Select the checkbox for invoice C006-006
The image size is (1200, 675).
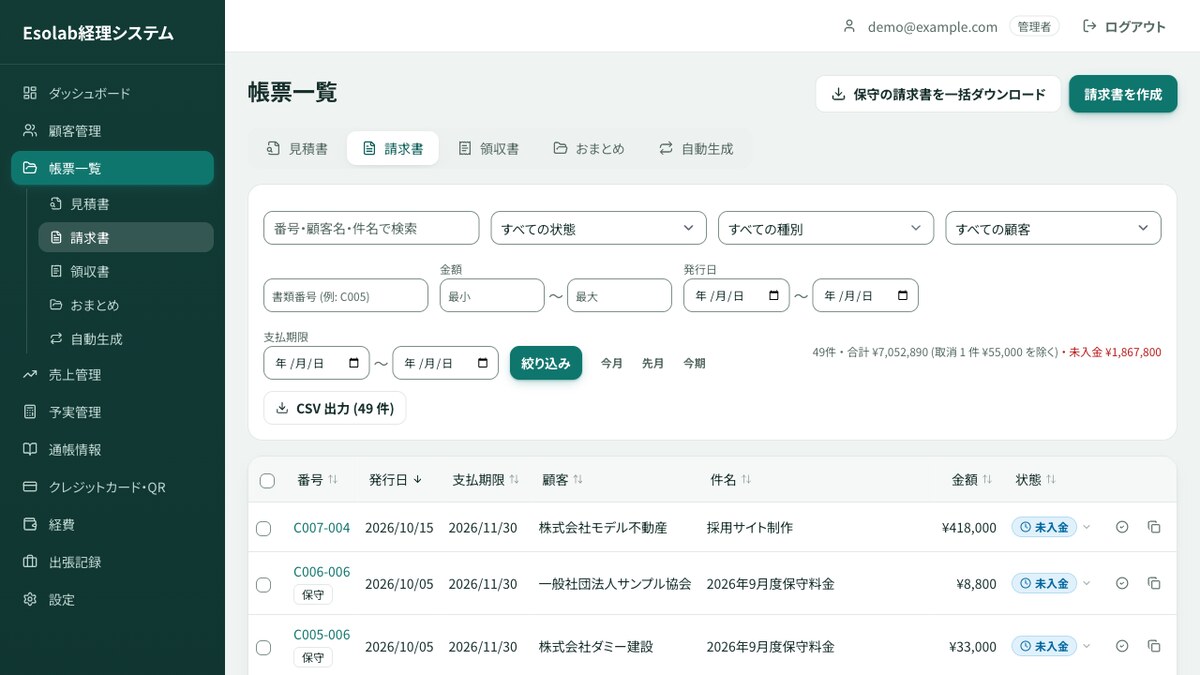[263, 584]
